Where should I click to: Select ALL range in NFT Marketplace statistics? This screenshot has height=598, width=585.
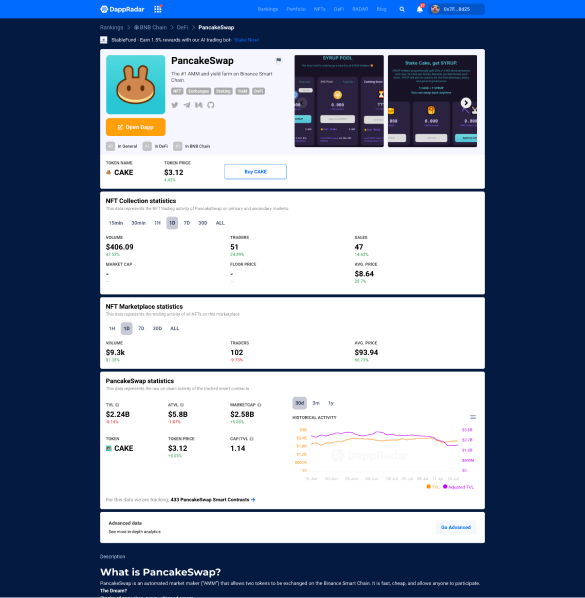(x=175, y=328)
